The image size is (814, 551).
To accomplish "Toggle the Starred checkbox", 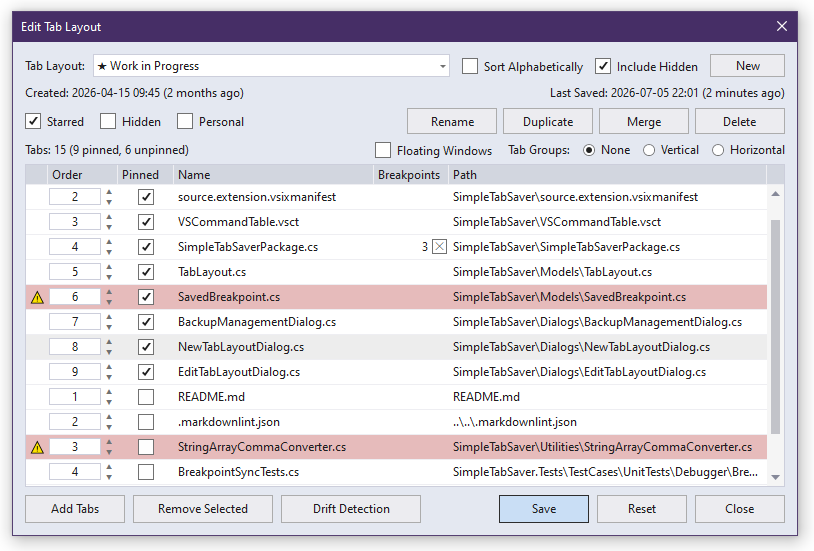I will 33,122.
